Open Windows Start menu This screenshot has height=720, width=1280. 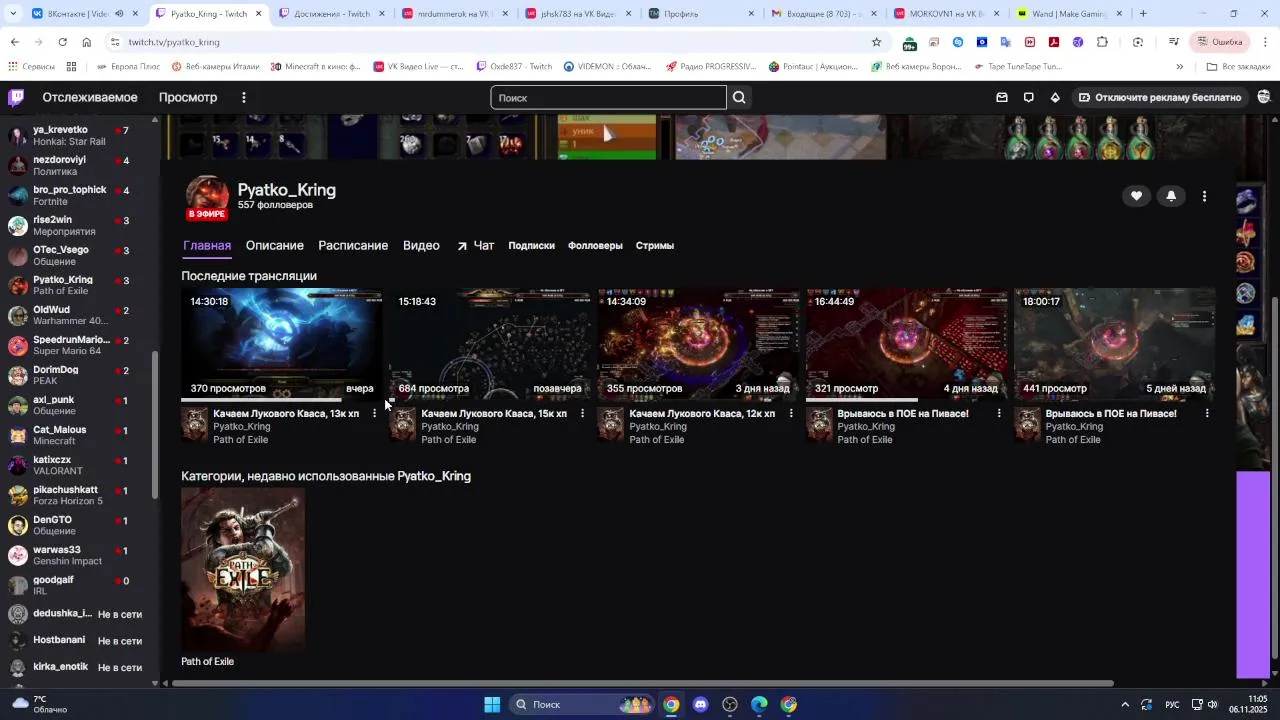click(492, 704)
